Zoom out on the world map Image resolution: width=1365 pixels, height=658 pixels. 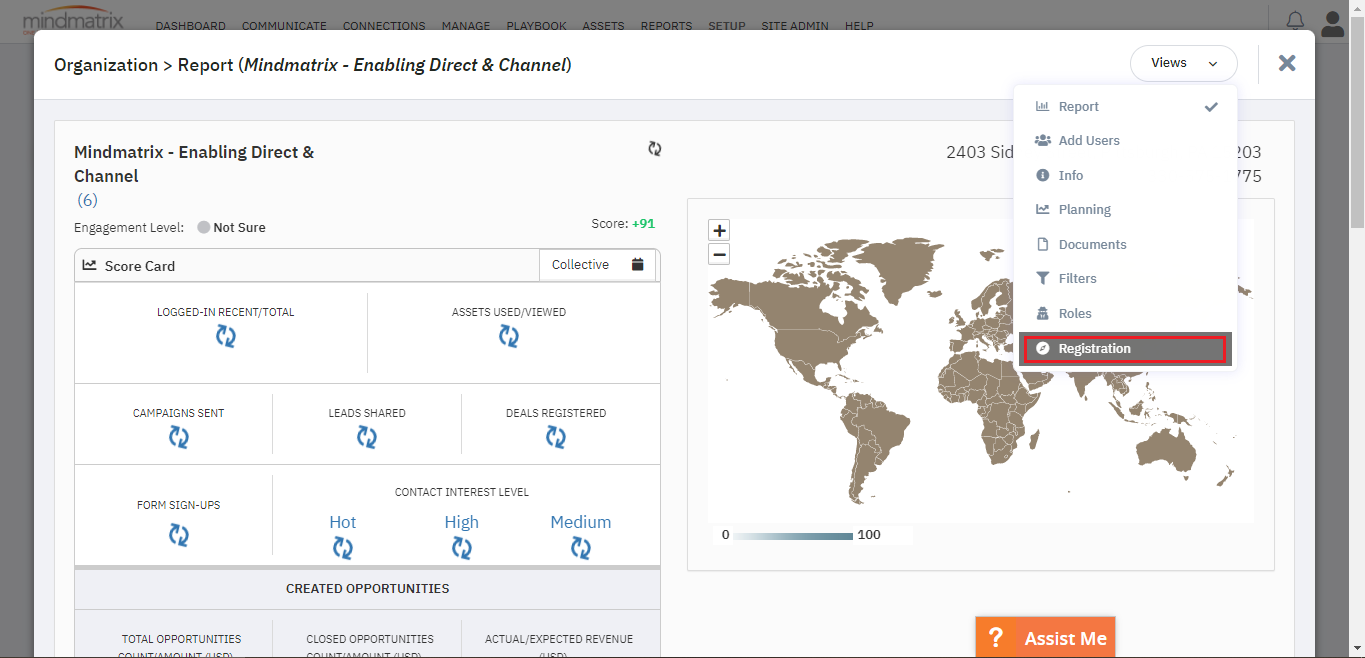click(x=719, y=254)
